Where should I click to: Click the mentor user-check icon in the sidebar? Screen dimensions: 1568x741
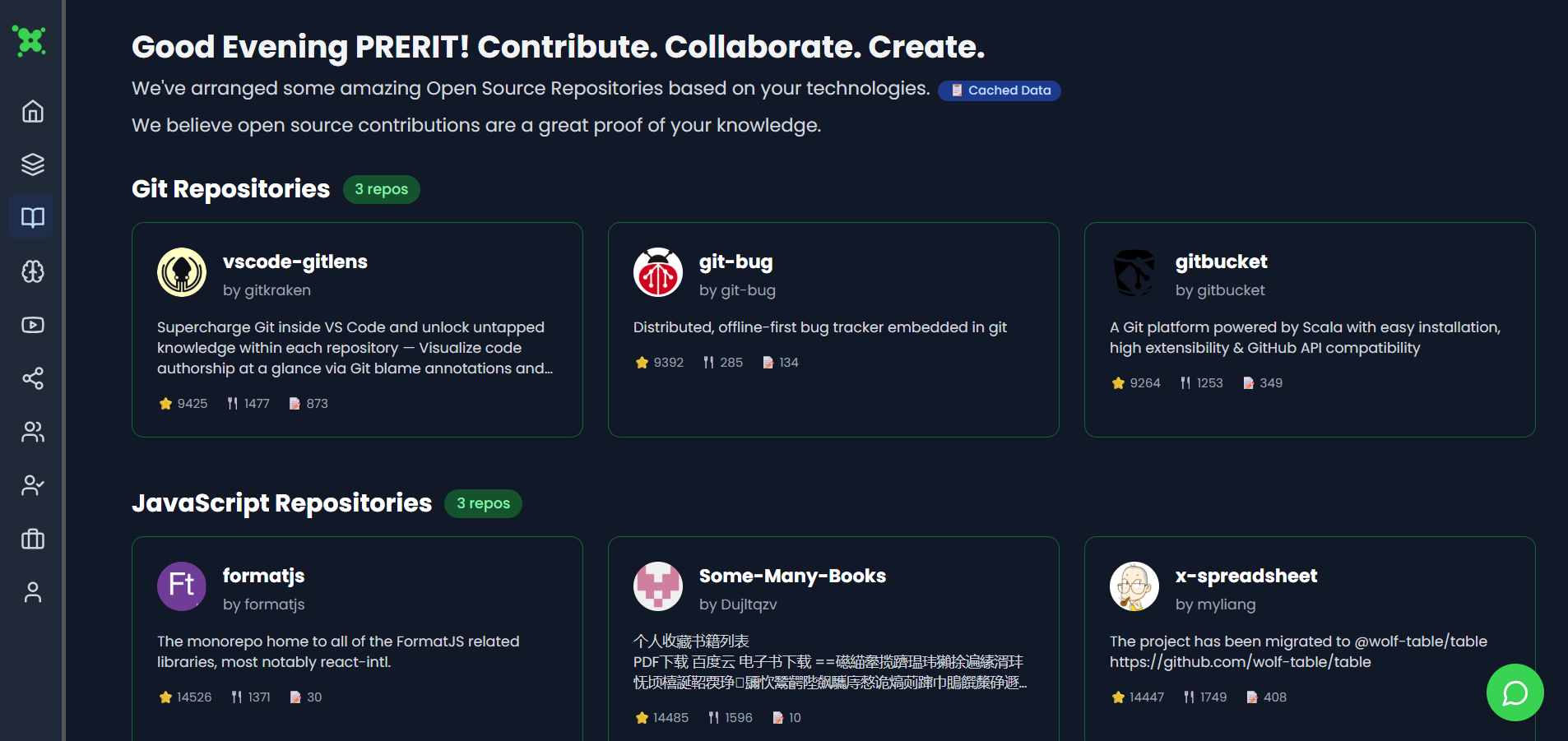pos(31,485)
